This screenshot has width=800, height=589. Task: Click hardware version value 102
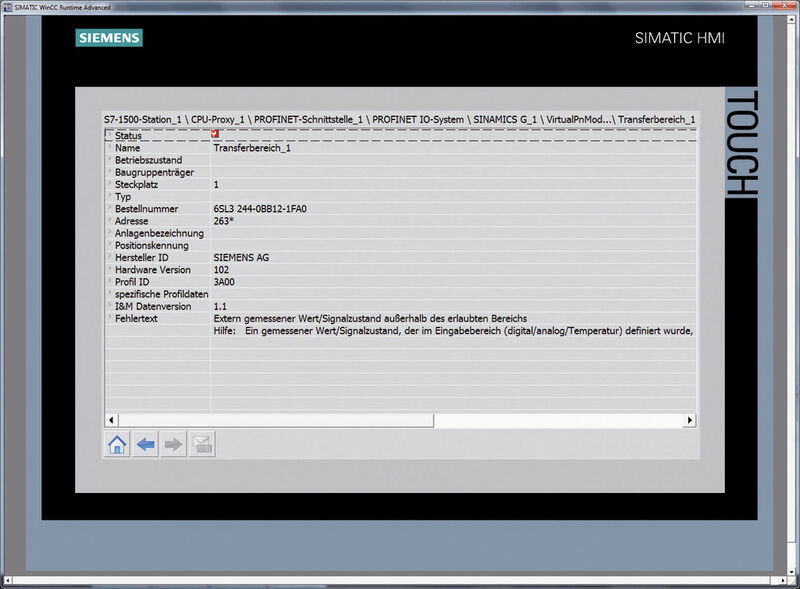click(x=221, y=270)
